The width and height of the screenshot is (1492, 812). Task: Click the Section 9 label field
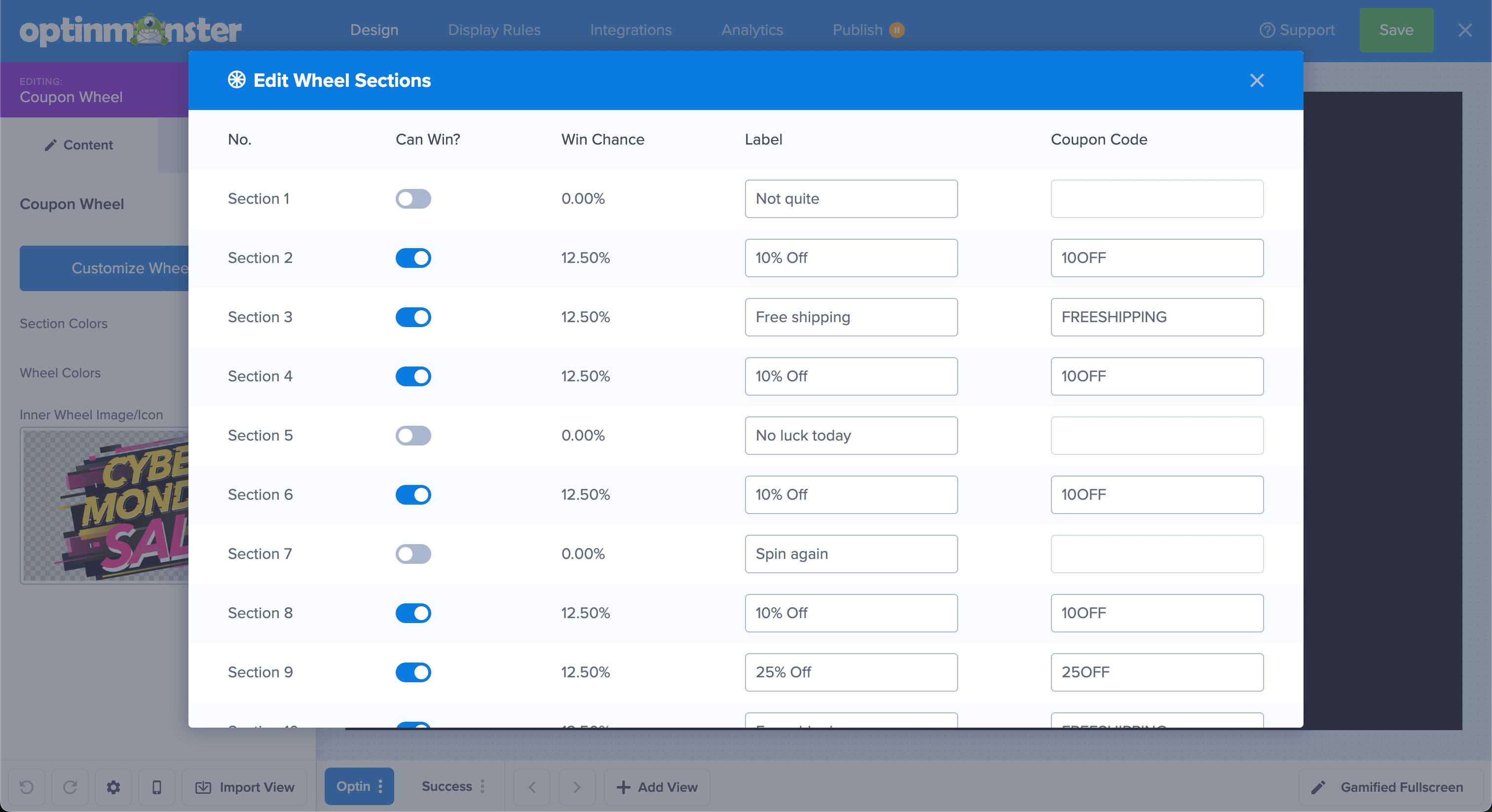(x=850, y=672)
